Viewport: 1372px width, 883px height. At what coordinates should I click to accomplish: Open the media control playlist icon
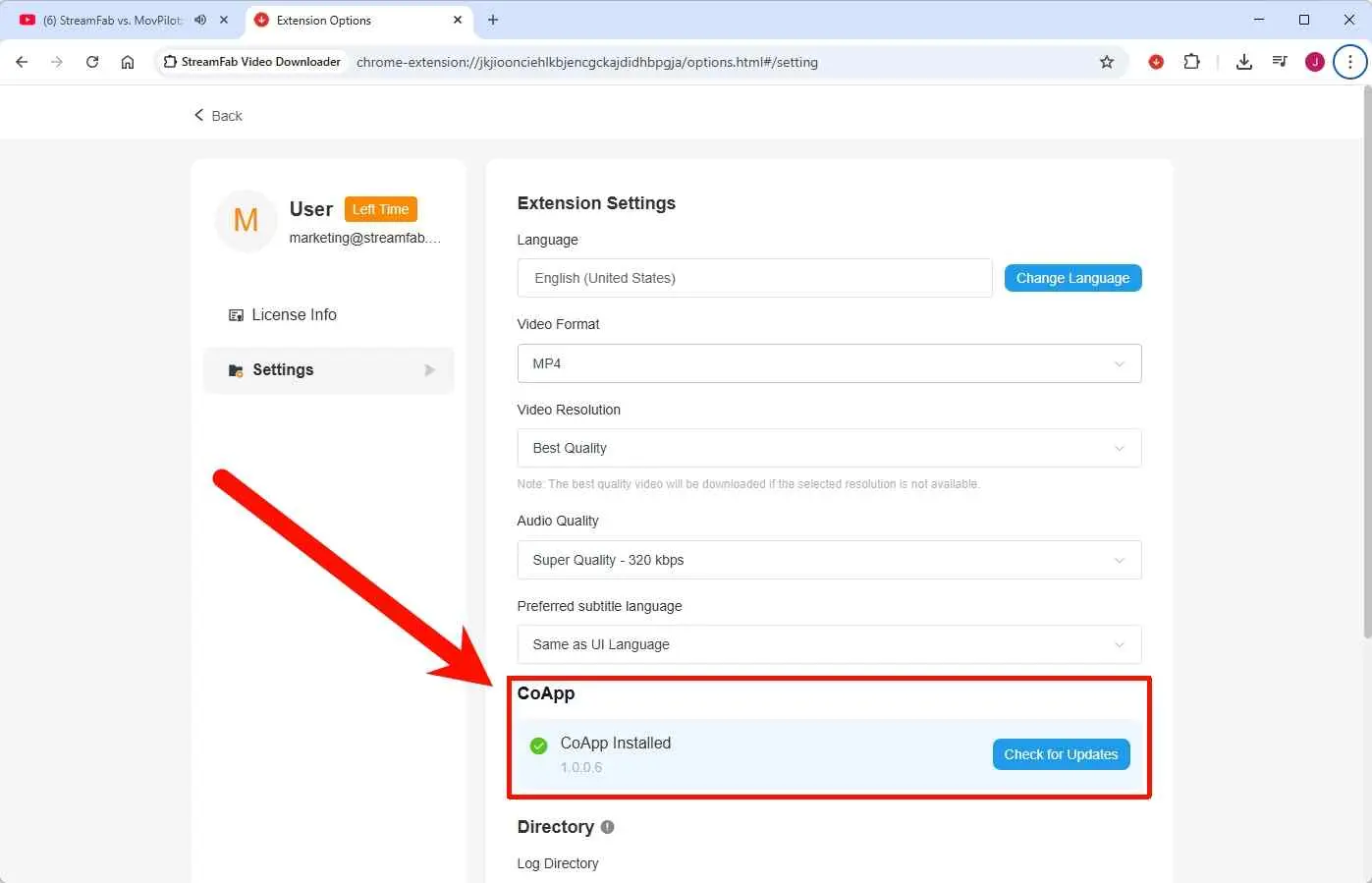1280,62
